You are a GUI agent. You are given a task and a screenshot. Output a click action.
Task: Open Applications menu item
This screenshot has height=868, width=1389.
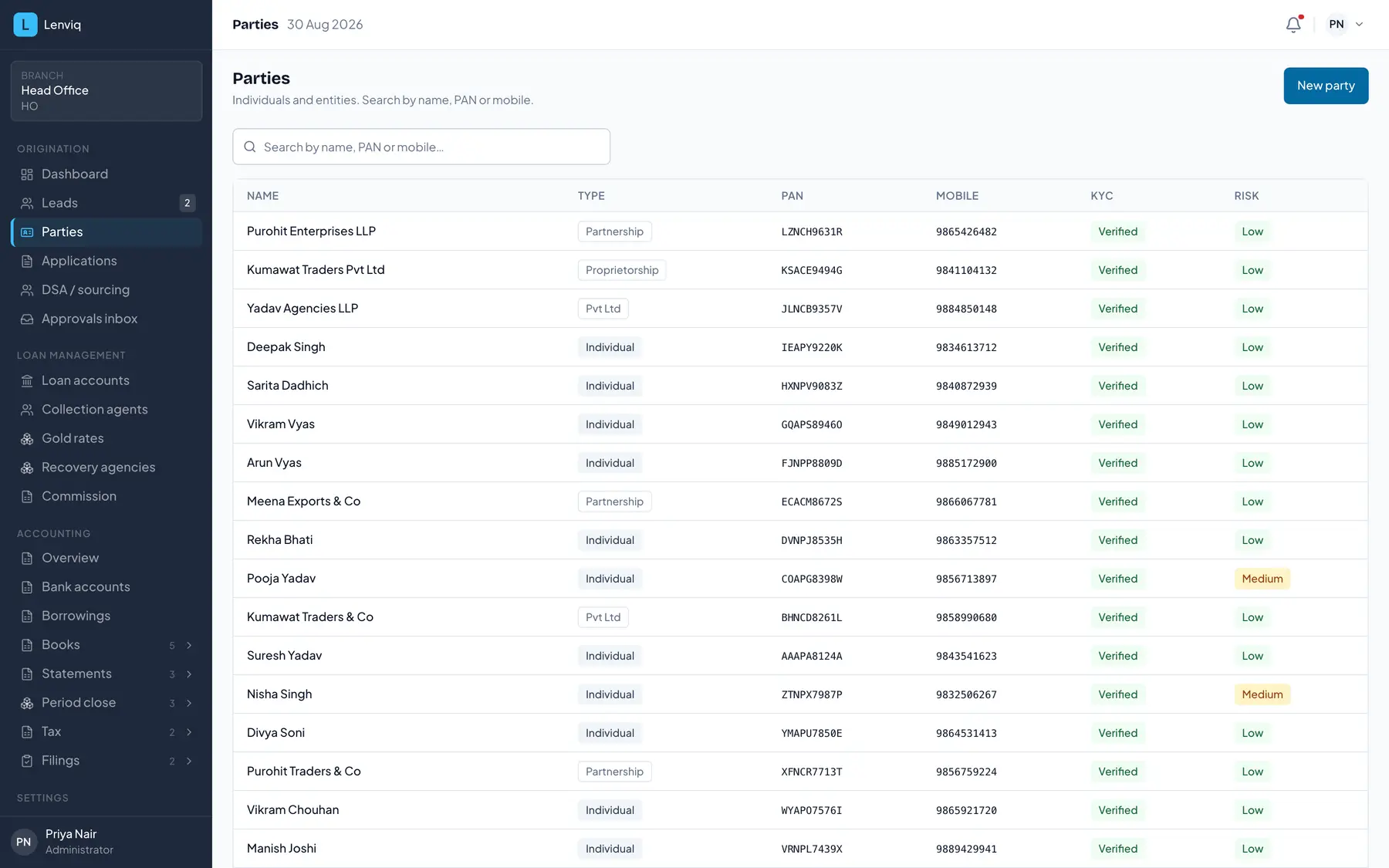tap(106, 262)
